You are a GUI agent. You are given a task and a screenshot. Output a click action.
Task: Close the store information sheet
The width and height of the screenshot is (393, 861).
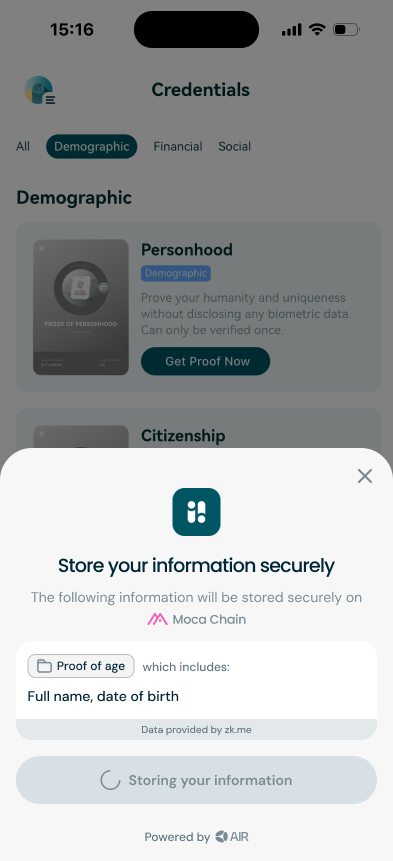[364, 476]
